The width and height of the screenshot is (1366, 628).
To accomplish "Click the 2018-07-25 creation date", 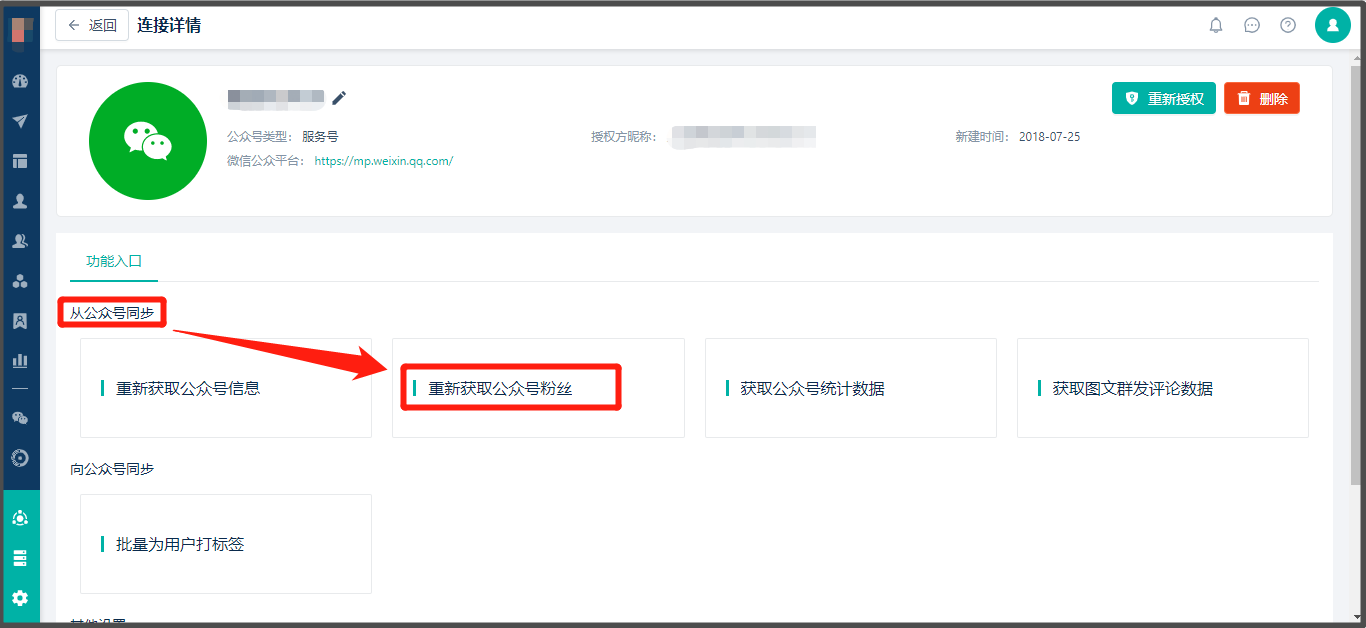I will (1049, 137).
